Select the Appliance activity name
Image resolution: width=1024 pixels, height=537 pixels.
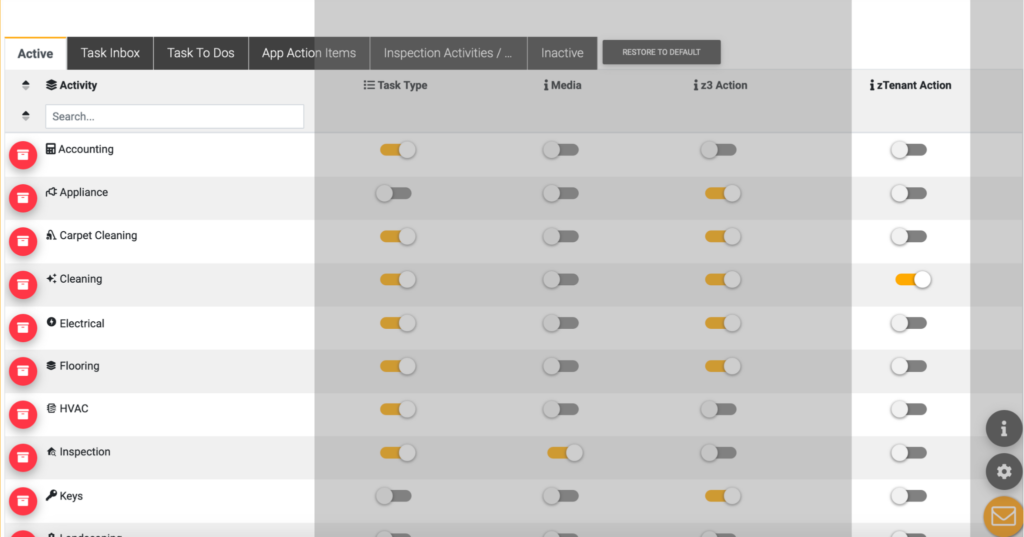[x=84, y=192]
